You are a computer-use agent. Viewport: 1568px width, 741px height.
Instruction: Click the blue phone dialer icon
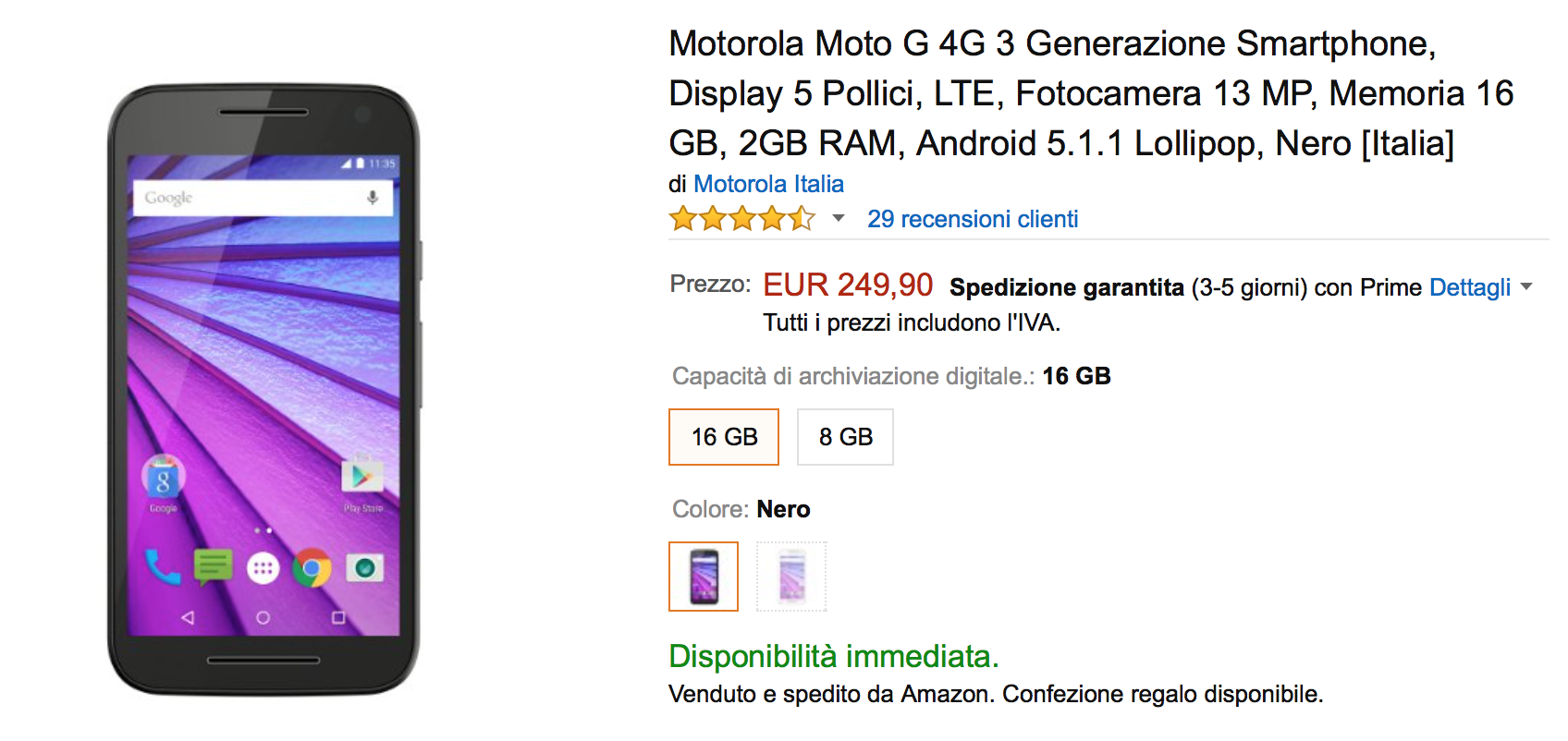(x=163, y=566)
